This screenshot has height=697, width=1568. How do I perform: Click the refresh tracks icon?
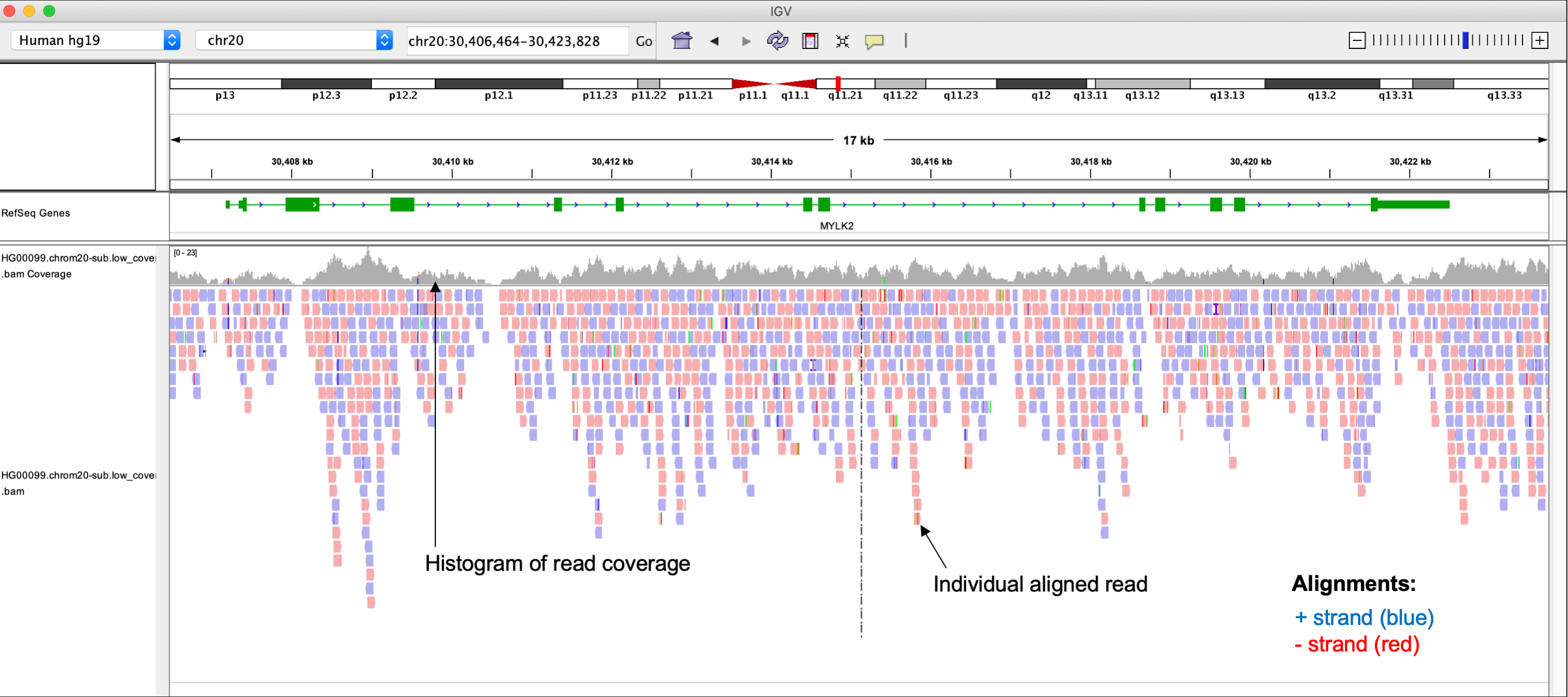tap(777, 41)
